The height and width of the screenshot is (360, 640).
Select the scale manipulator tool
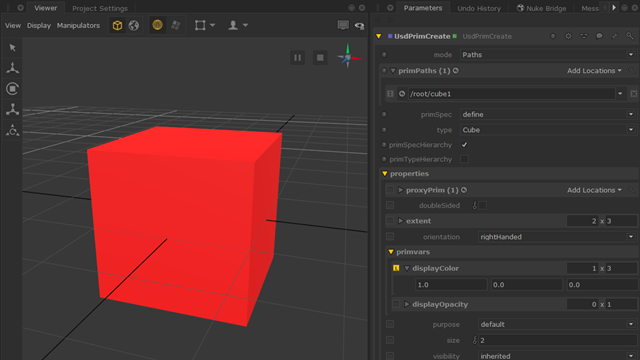13,109
